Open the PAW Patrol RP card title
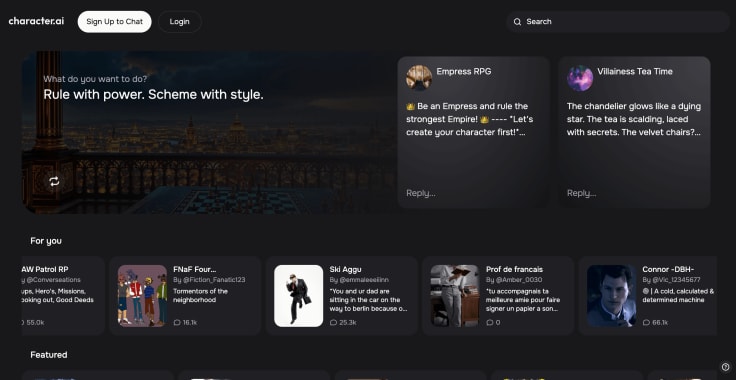 click(x=45, y=269)
